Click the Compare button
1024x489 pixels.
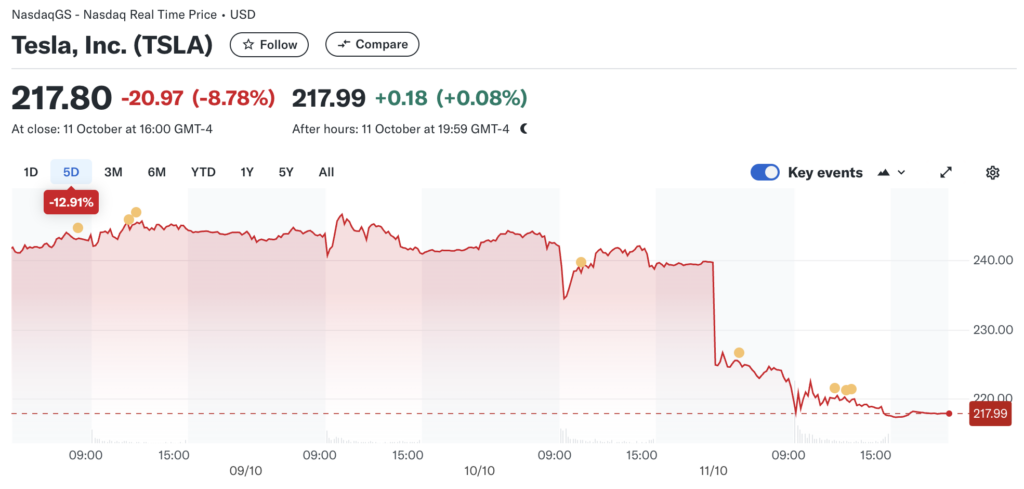(372, 44)
